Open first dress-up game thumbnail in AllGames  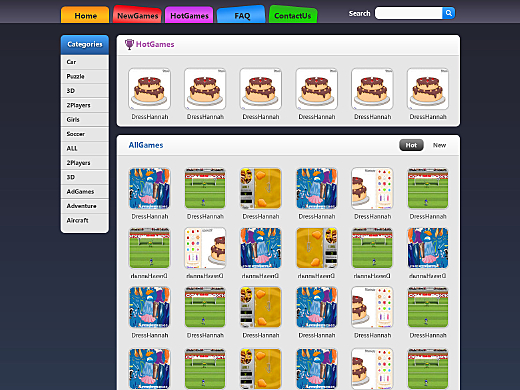pyautogui.click(x=149, y=189)
